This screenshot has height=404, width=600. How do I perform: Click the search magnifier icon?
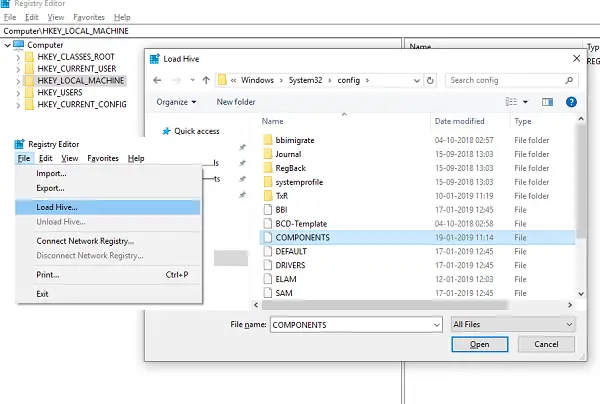click(x=569, y=80)
